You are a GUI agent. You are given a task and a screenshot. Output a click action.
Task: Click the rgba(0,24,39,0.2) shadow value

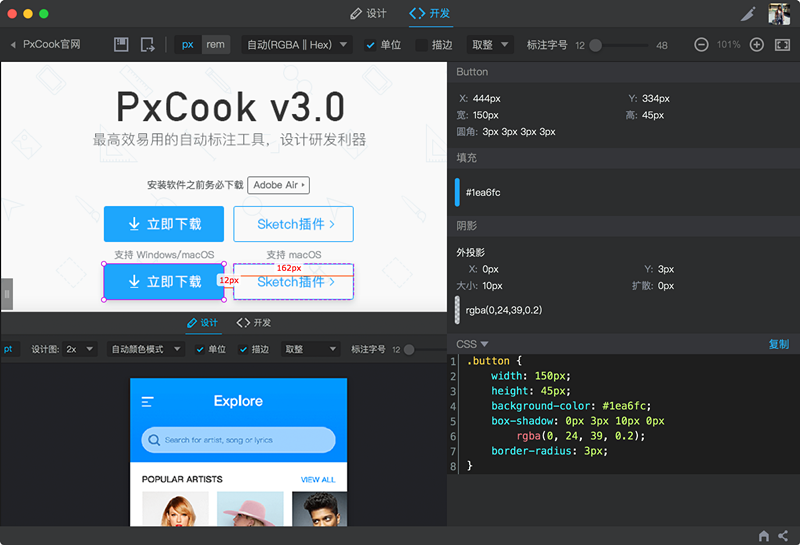[x=504, y=310]
